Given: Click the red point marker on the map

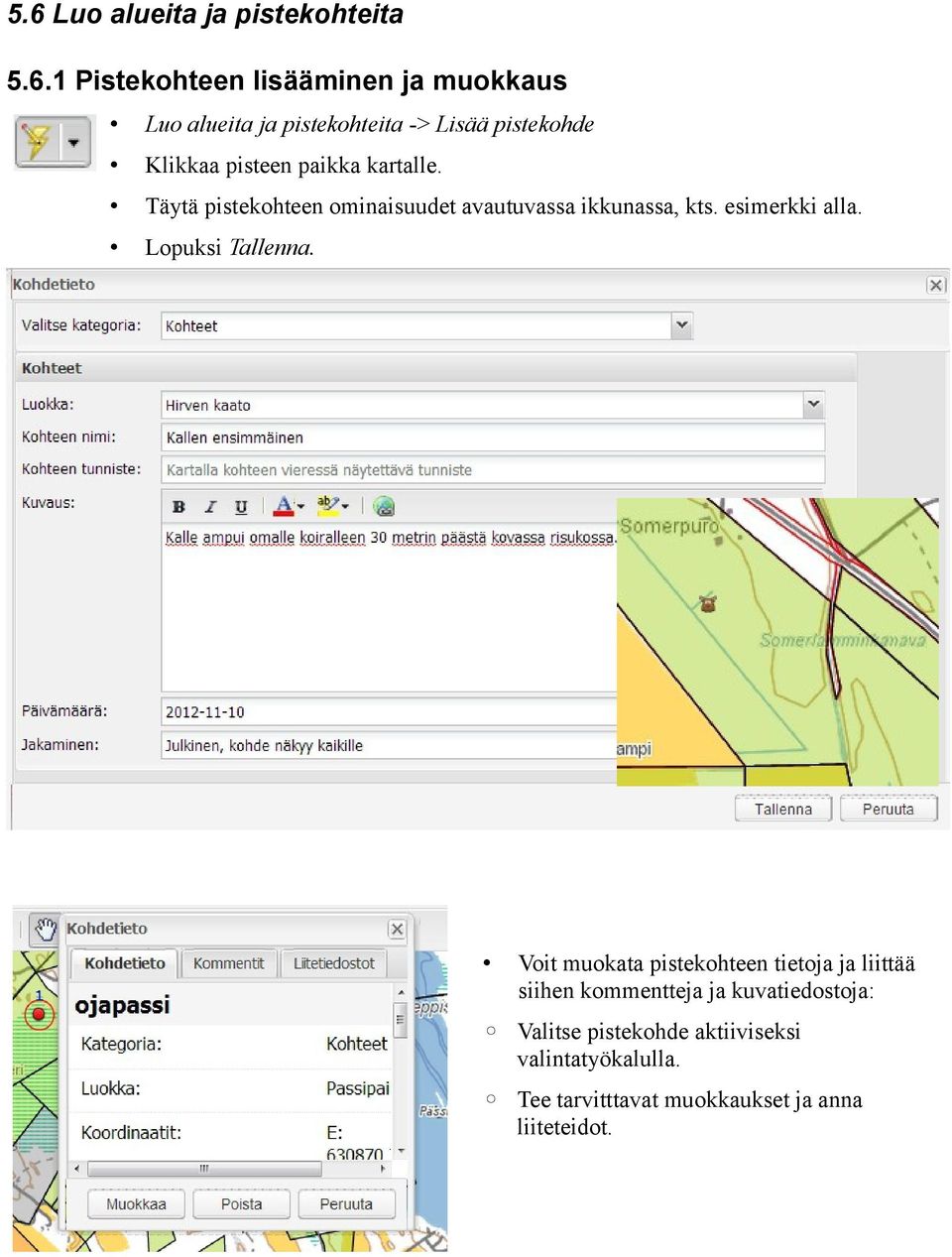Looking at the screenshot, I should [x=39, y=1014].
